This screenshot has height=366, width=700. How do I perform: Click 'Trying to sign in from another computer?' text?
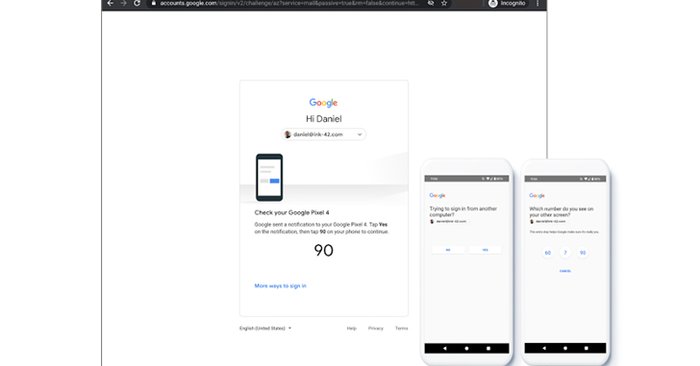463,212
